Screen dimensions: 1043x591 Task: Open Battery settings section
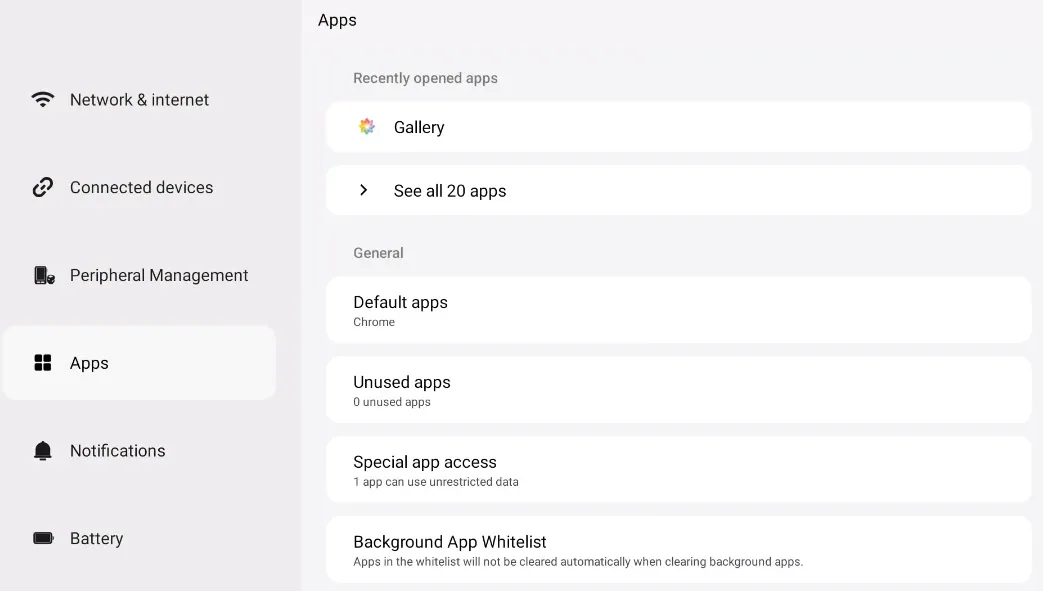point(96,538)
